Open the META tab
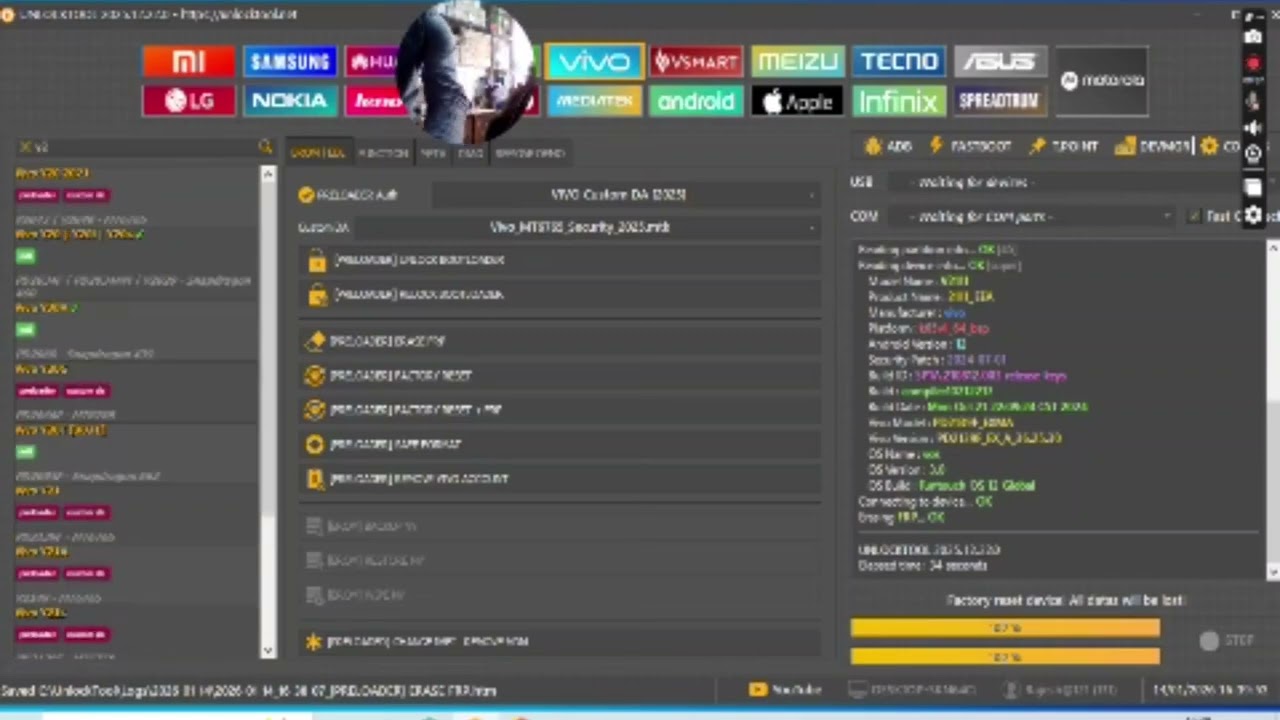This screenshot has height=720, width=1280. (x=433, y=153)
